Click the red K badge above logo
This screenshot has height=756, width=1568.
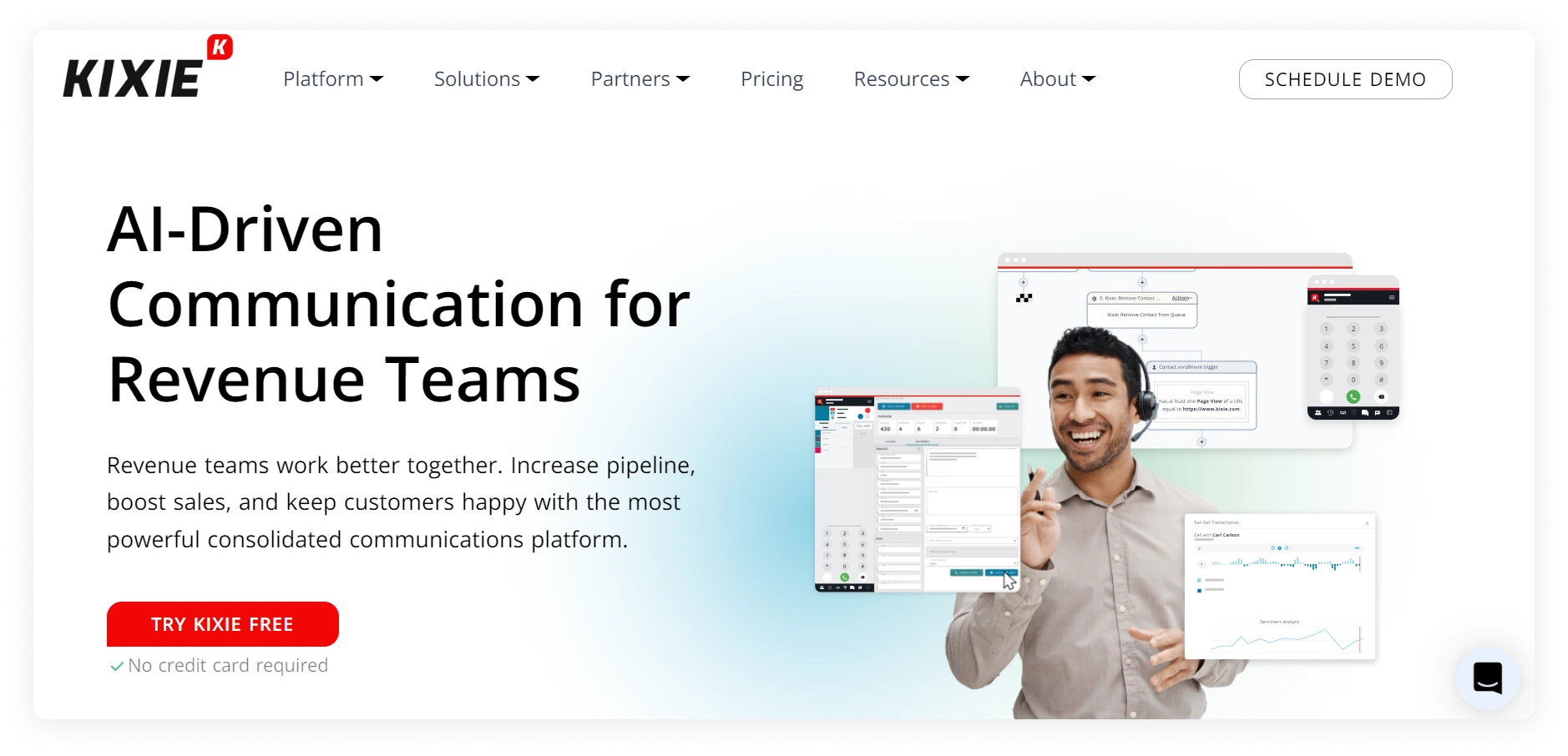click(x=220, y=47)
